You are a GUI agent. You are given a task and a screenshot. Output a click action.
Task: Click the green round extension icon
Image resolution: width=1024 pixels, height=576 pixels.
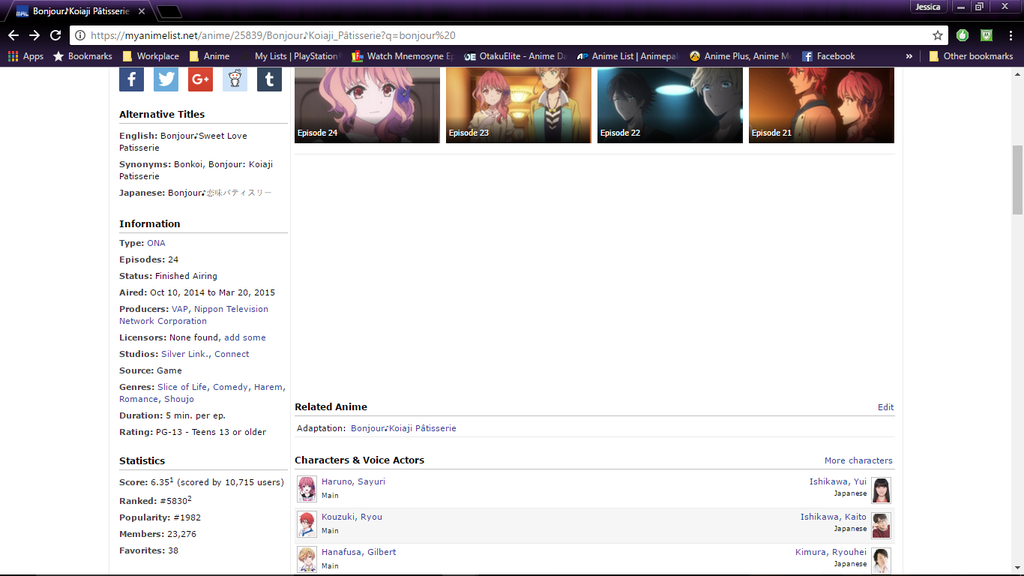963,35
